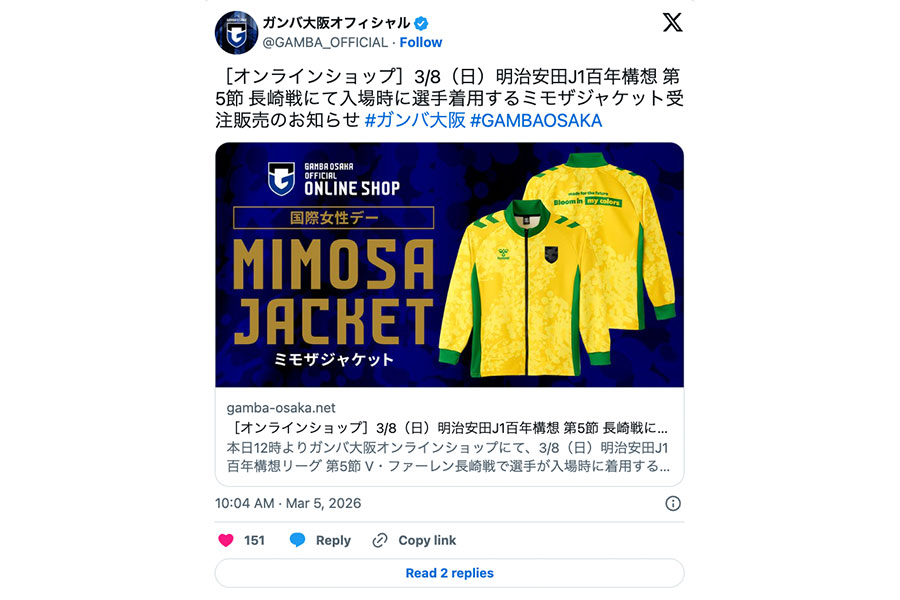This screenshot has width=900, height=600.
Task: Click the @GAMBA_OFFICIAL handle
Action: (325, 42)
